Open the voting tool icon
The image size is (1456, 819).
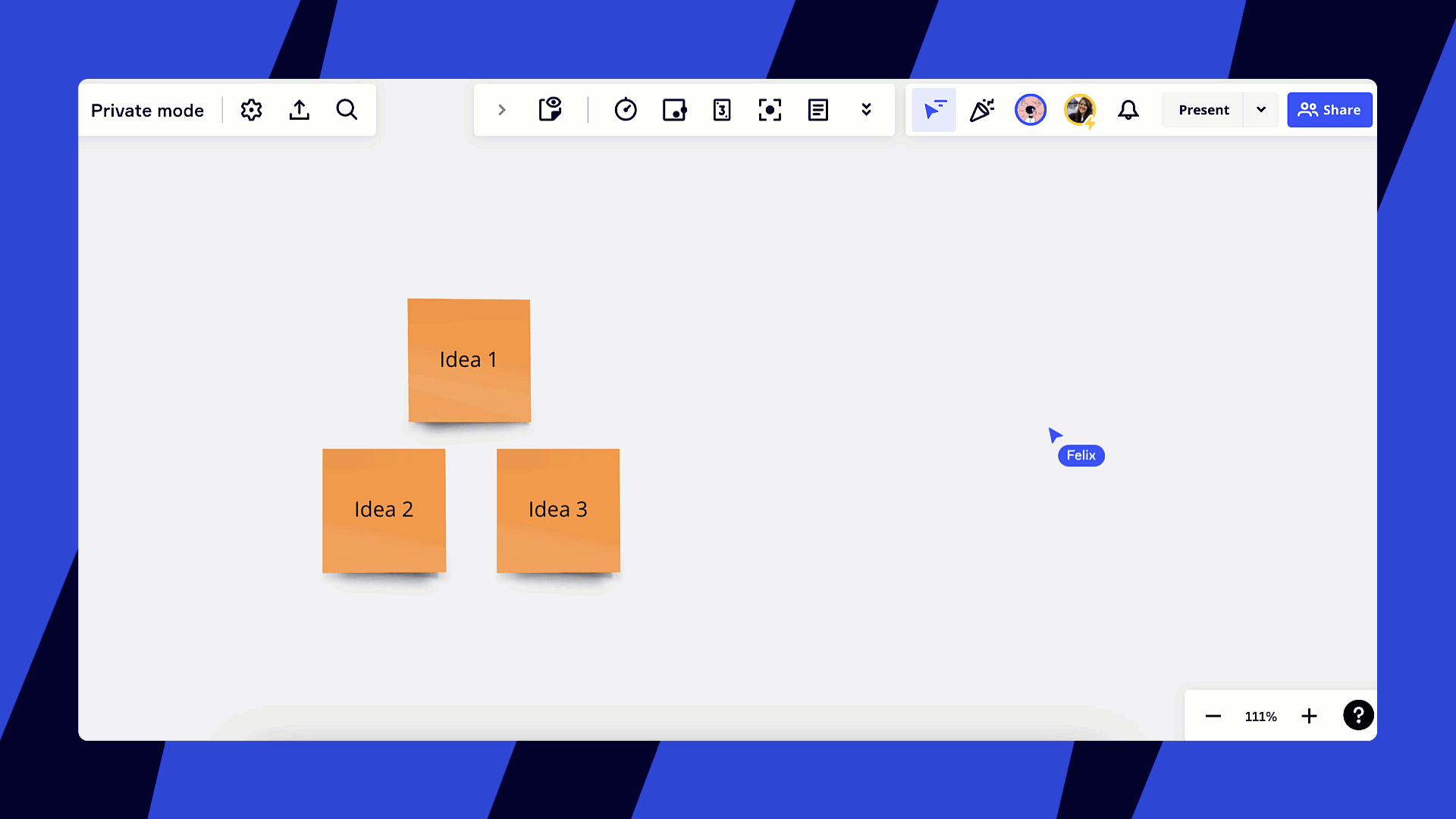pos(674,110)
